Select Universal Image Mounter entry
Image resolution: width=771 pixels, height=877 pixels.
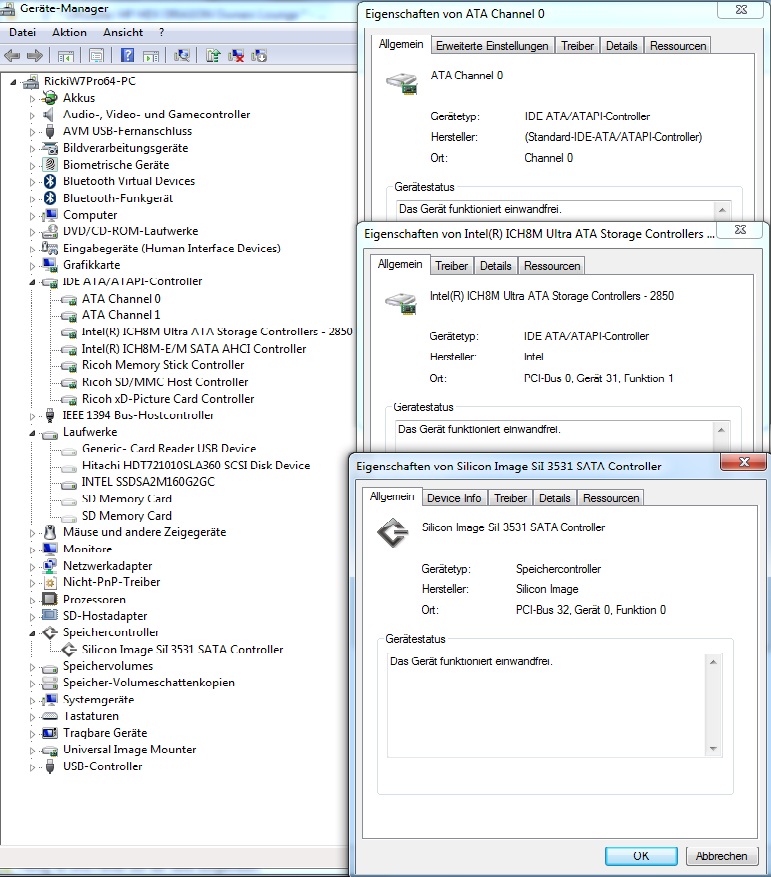(x=129, y=749)
